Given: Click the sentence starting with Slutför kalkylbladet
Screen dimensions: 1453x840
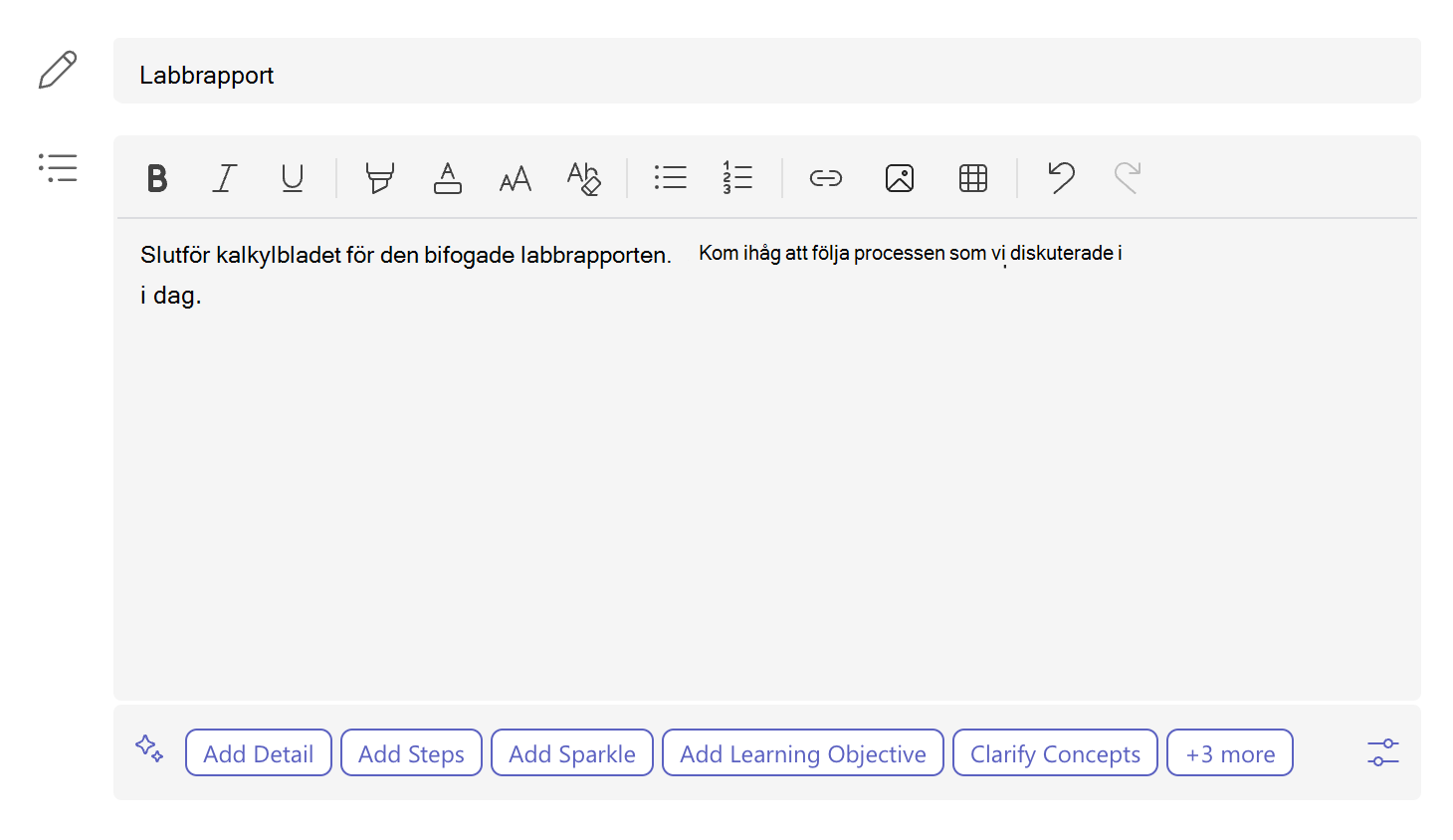Looking at the screenshot, I should pos(406,255).
